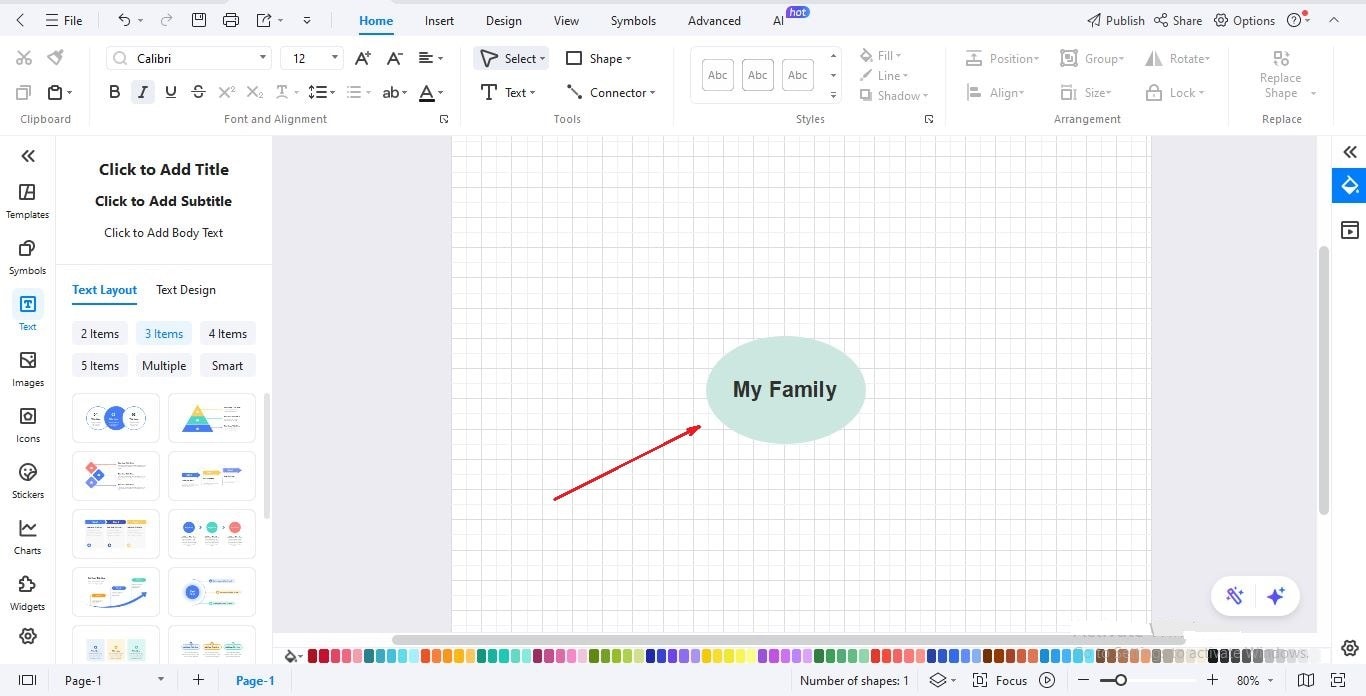1366x696 pixels.
Task: Expand the Connector tool dropdown
Action: click(x=653, y=93)
